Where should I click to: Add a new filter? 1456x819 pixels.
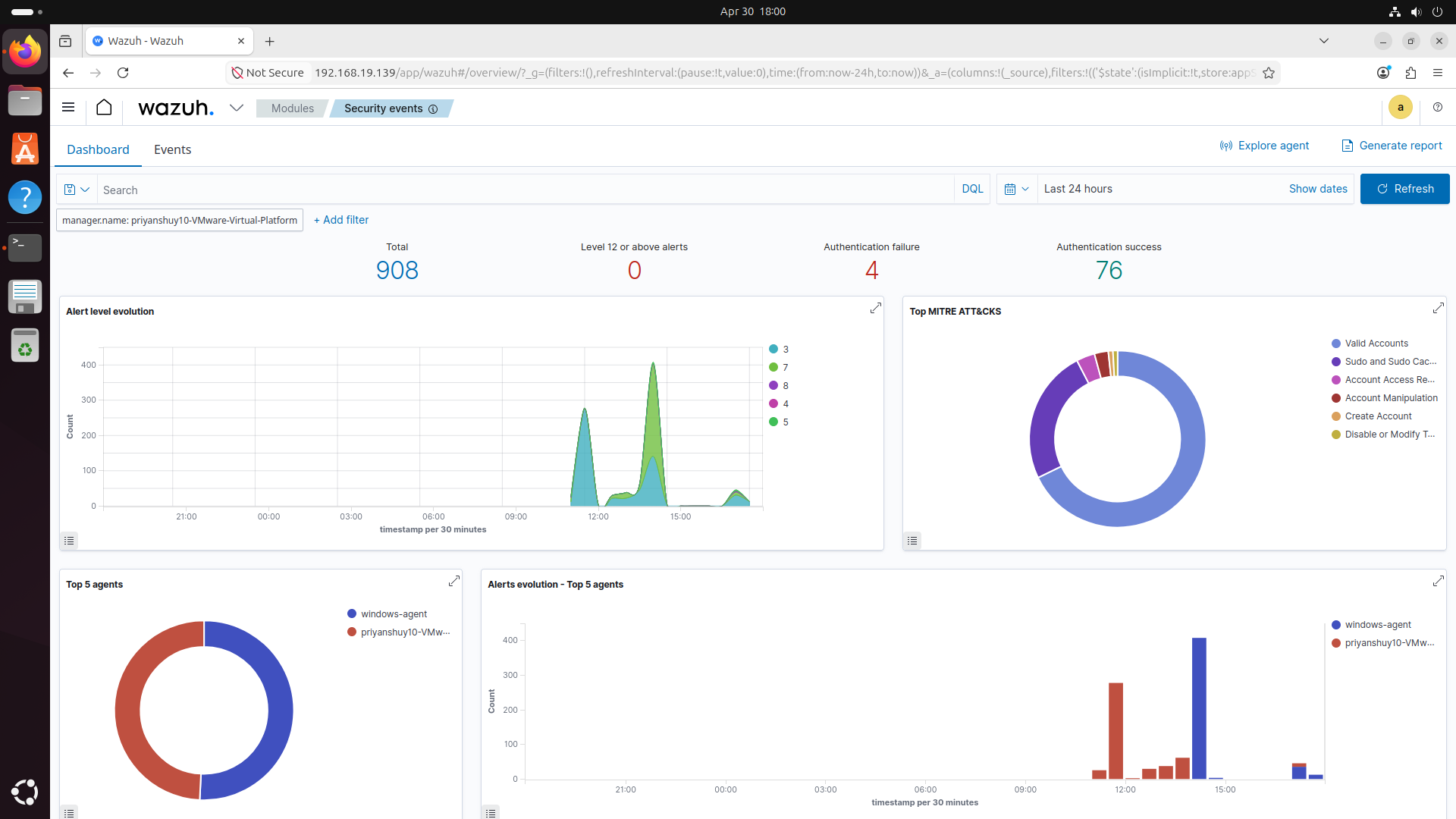tap(341, 220)
